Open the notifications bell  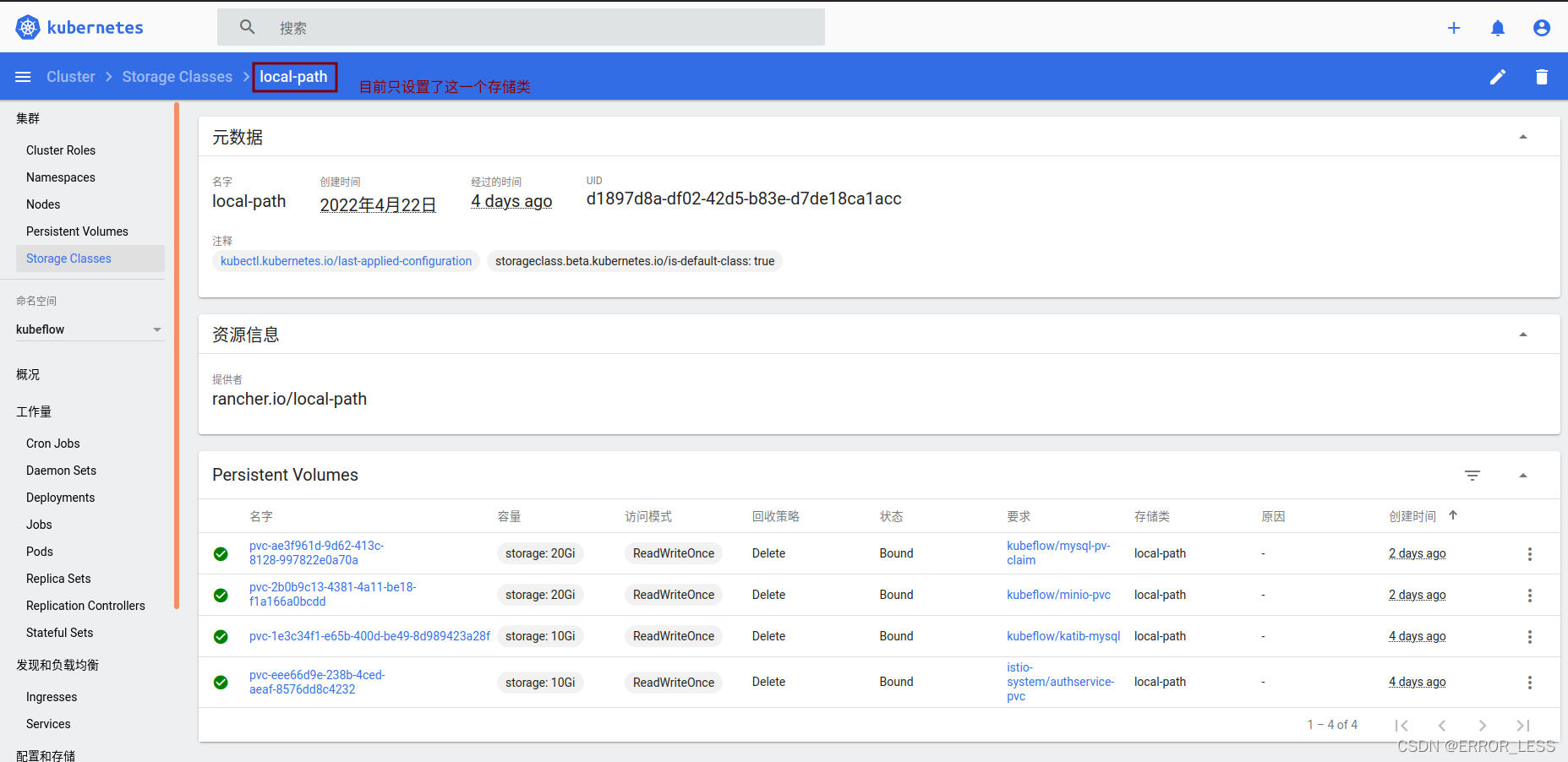point(1498,28)
